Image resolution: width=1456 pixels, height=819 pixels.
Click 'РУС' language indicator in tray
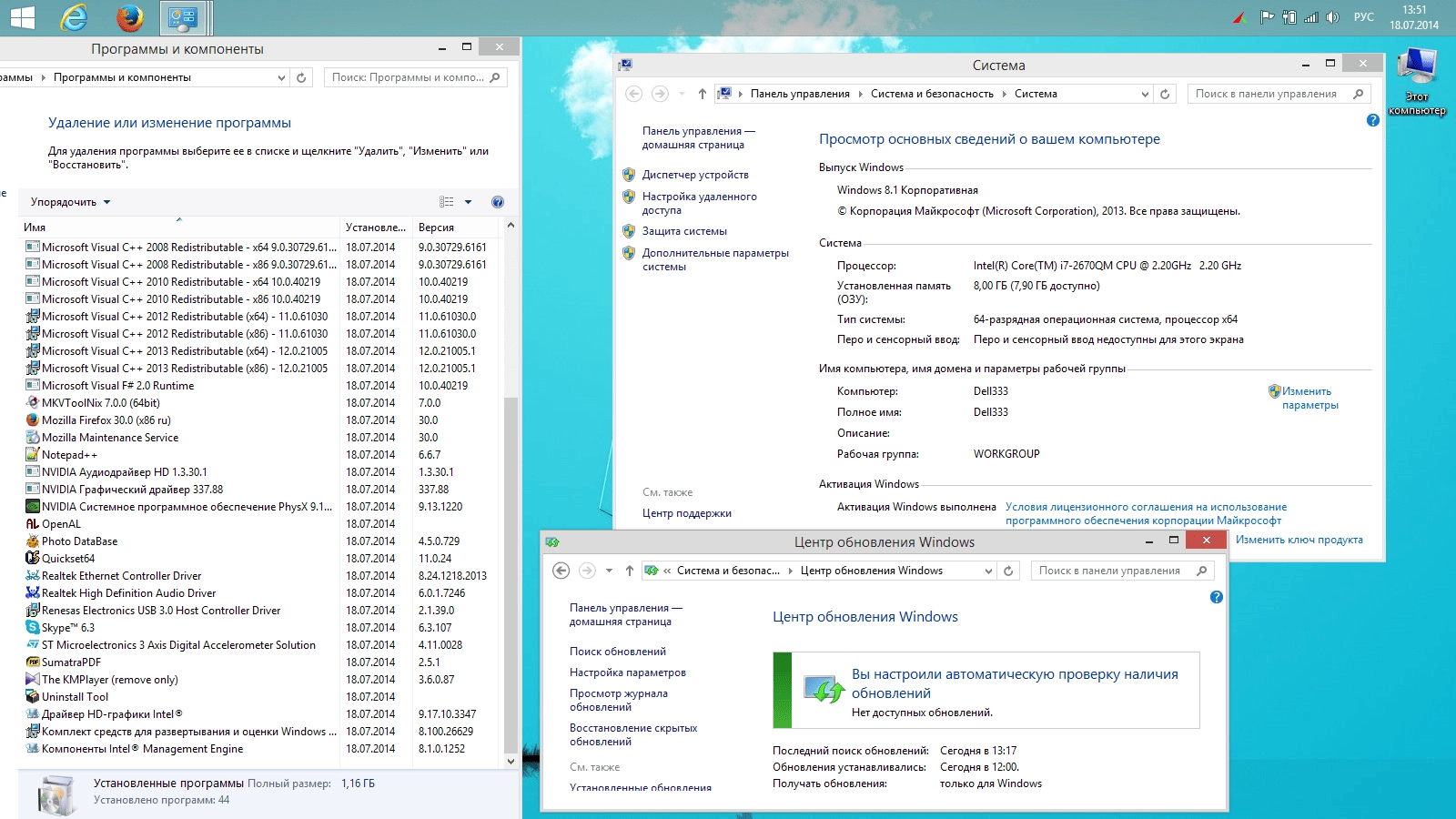(x=1363, y=17)
